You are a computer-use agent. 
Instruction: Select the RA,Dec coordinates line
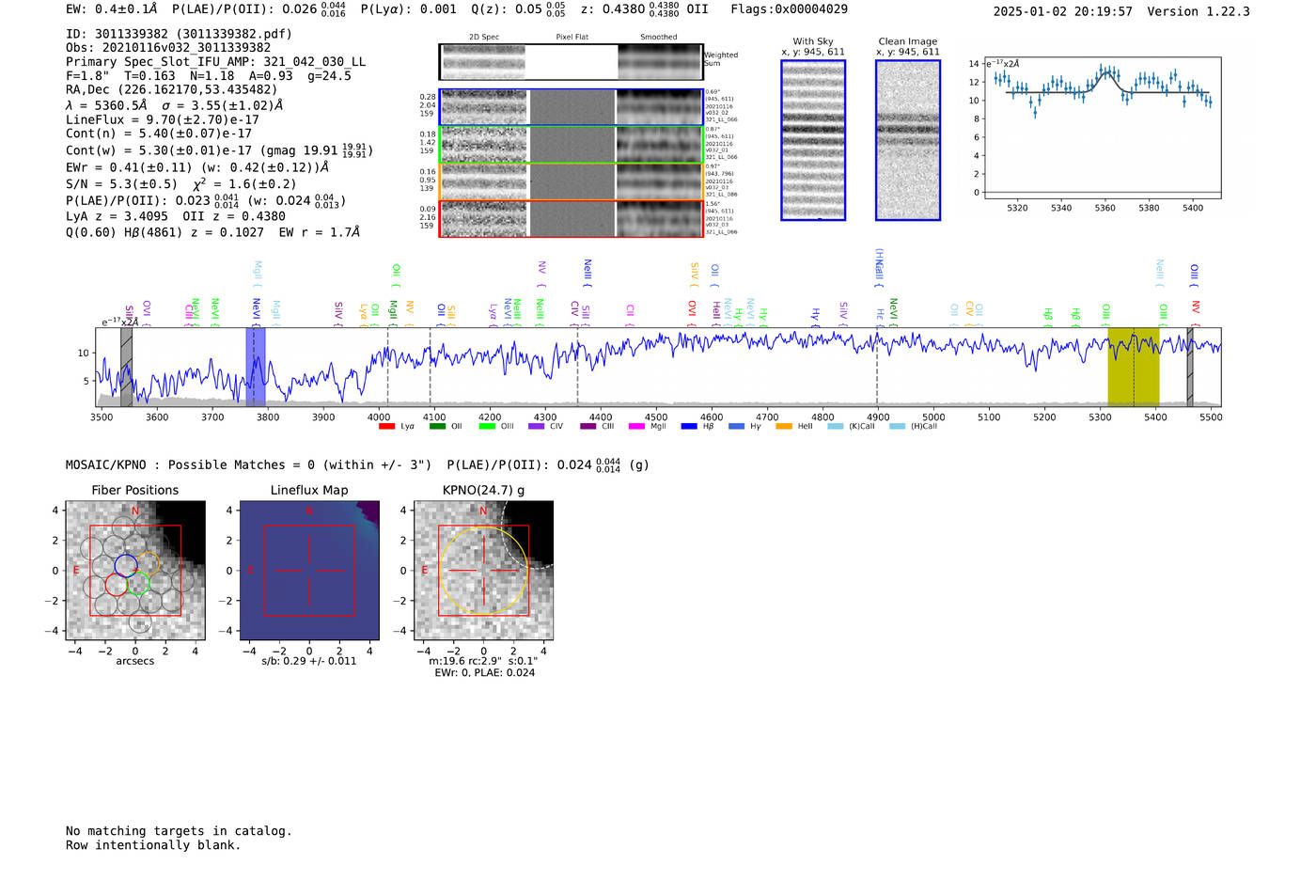[x=171, y=90]
